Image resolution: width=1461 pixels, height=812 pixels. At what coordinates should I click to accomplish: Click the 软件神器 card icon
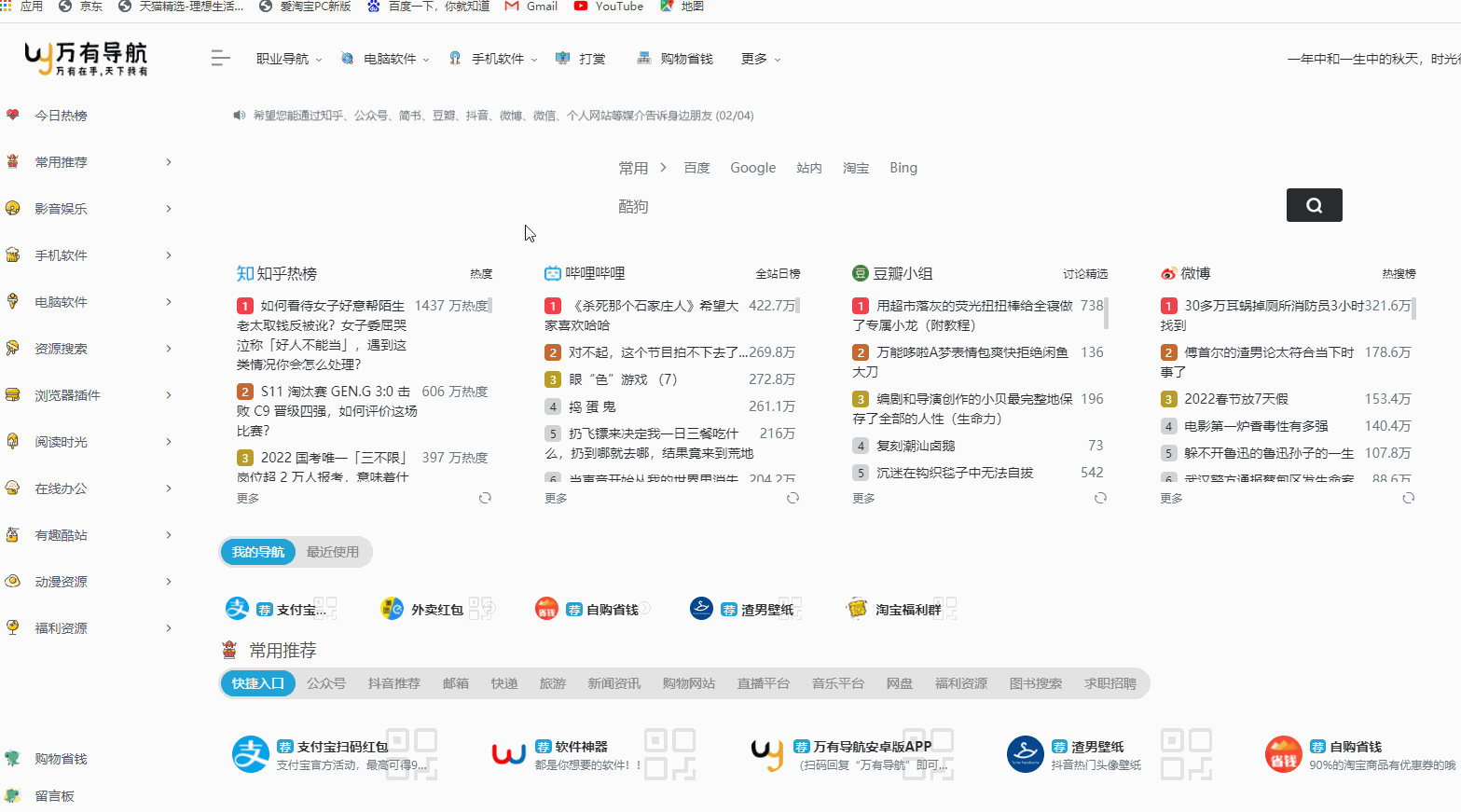(x=509, y=754)
